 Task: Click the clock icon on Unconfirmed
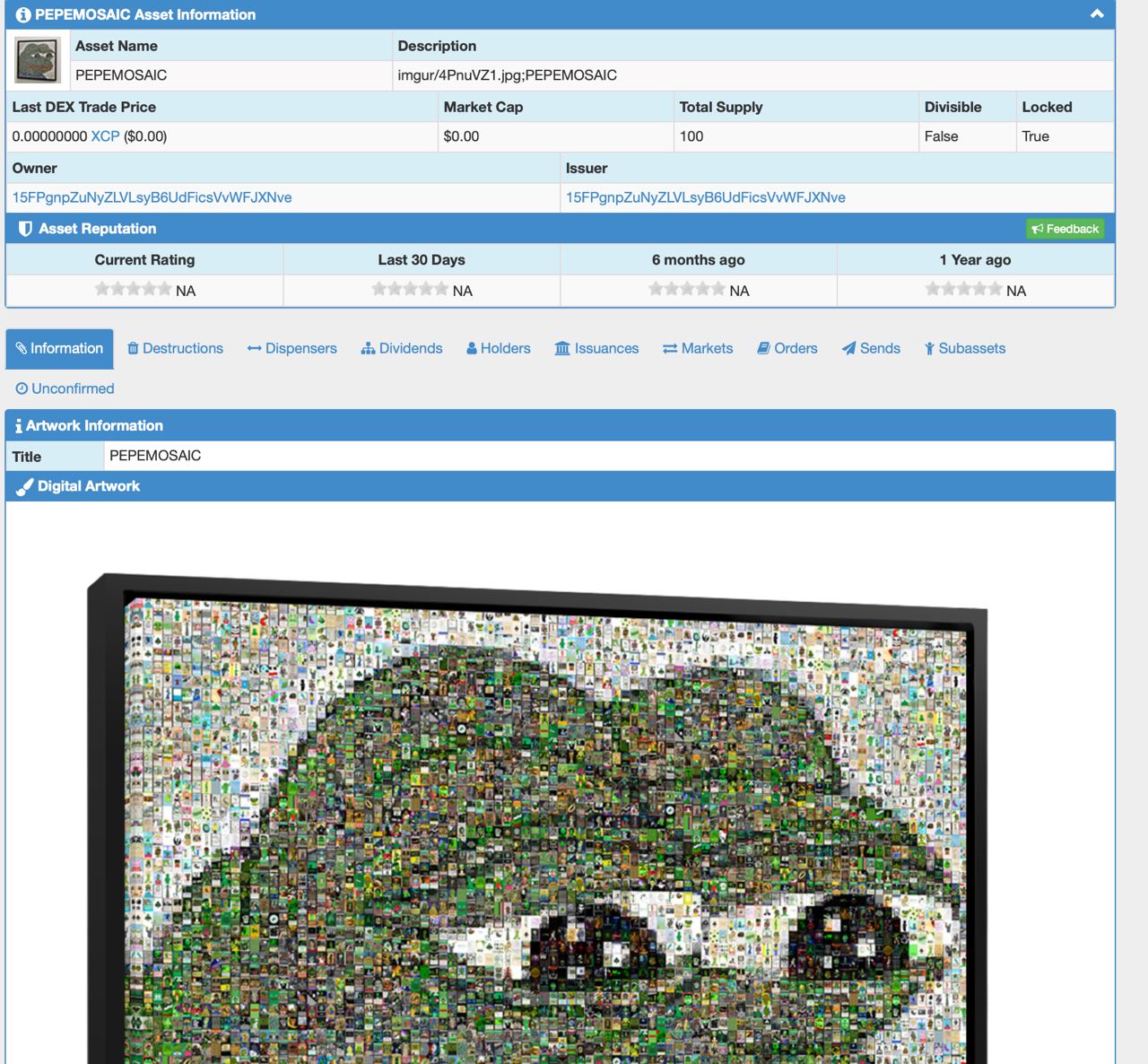click(22, 388)
